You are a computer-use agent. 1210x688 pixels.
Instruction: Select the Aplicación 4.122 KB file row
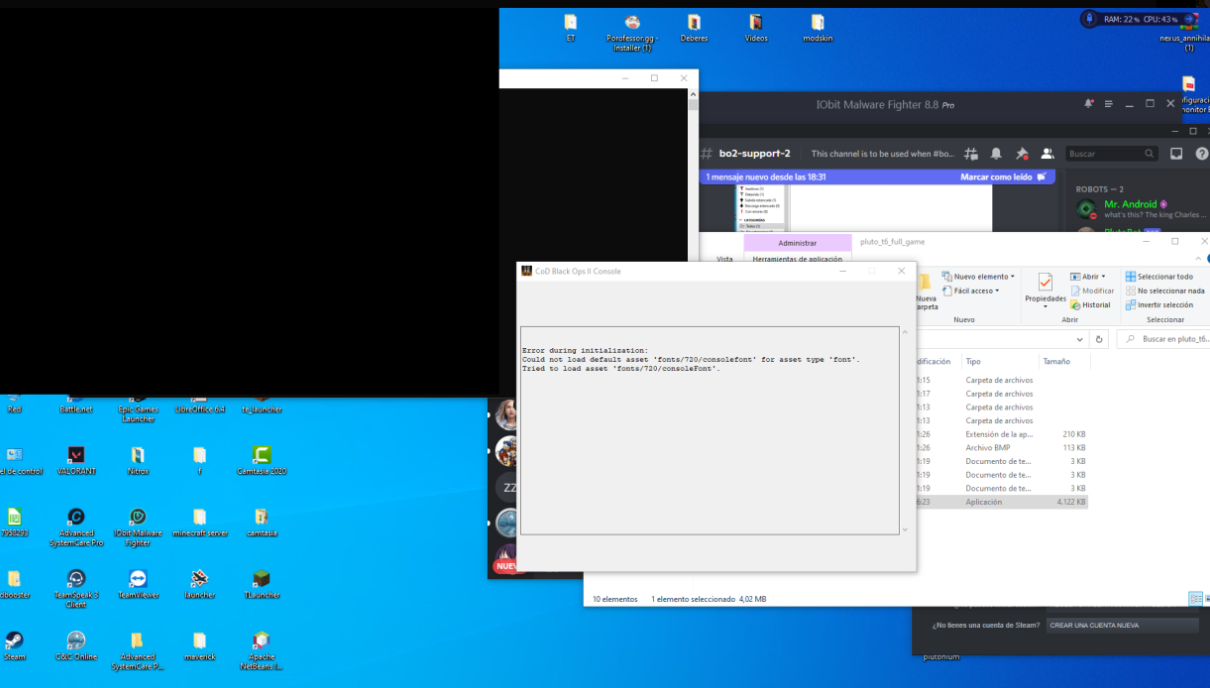[x=1000, y=502]
